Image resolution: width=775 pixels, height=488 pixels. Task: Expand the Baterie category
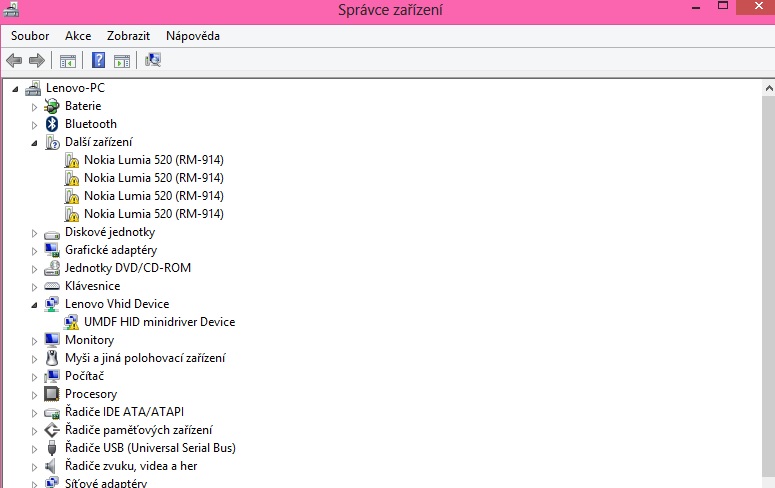pos(34,106)
